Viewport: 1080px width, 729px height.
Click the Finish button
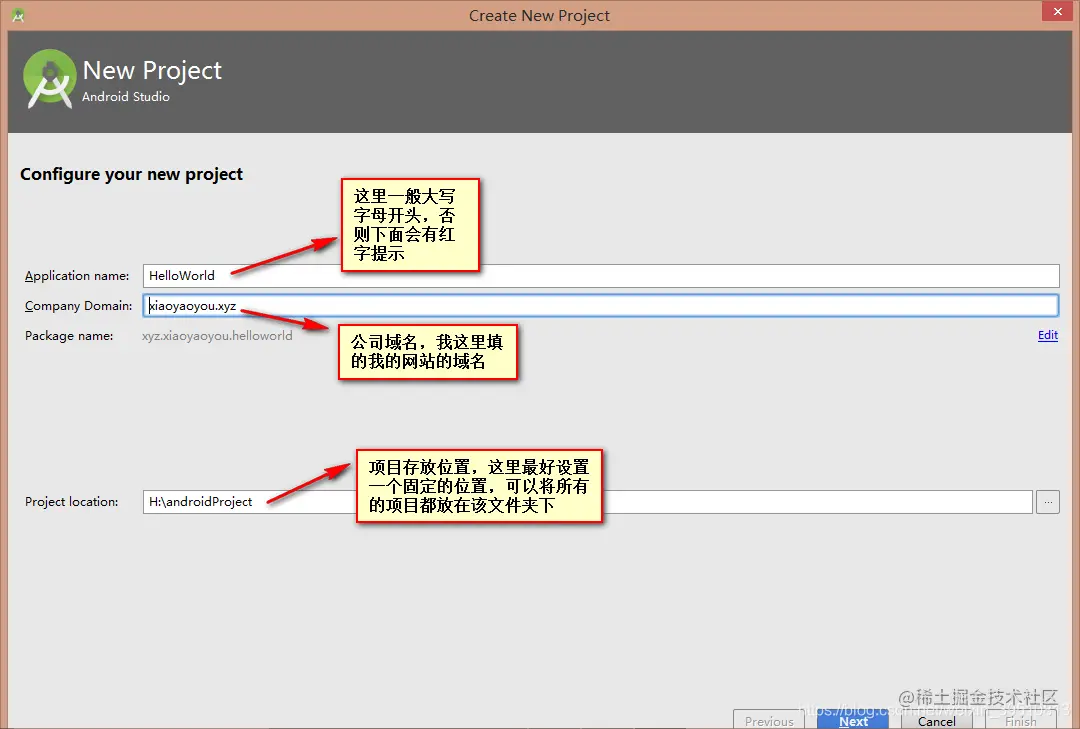1021,720
